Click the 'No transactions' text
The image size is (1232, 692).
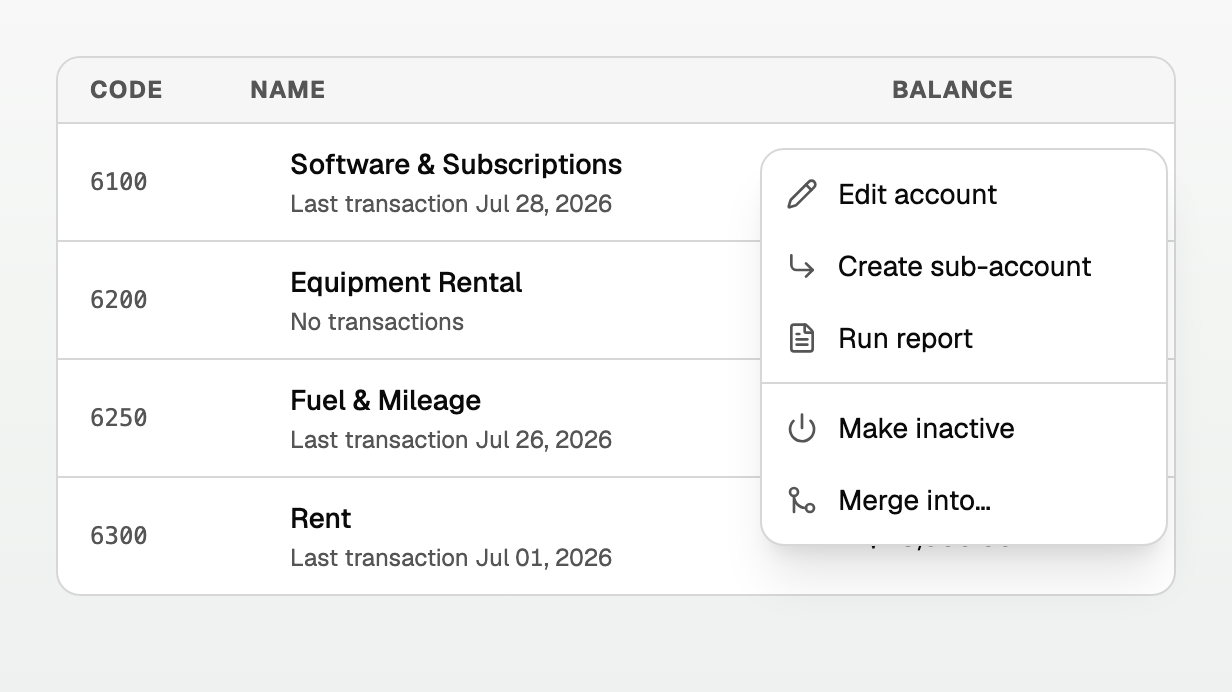click(x=377, y=322)
